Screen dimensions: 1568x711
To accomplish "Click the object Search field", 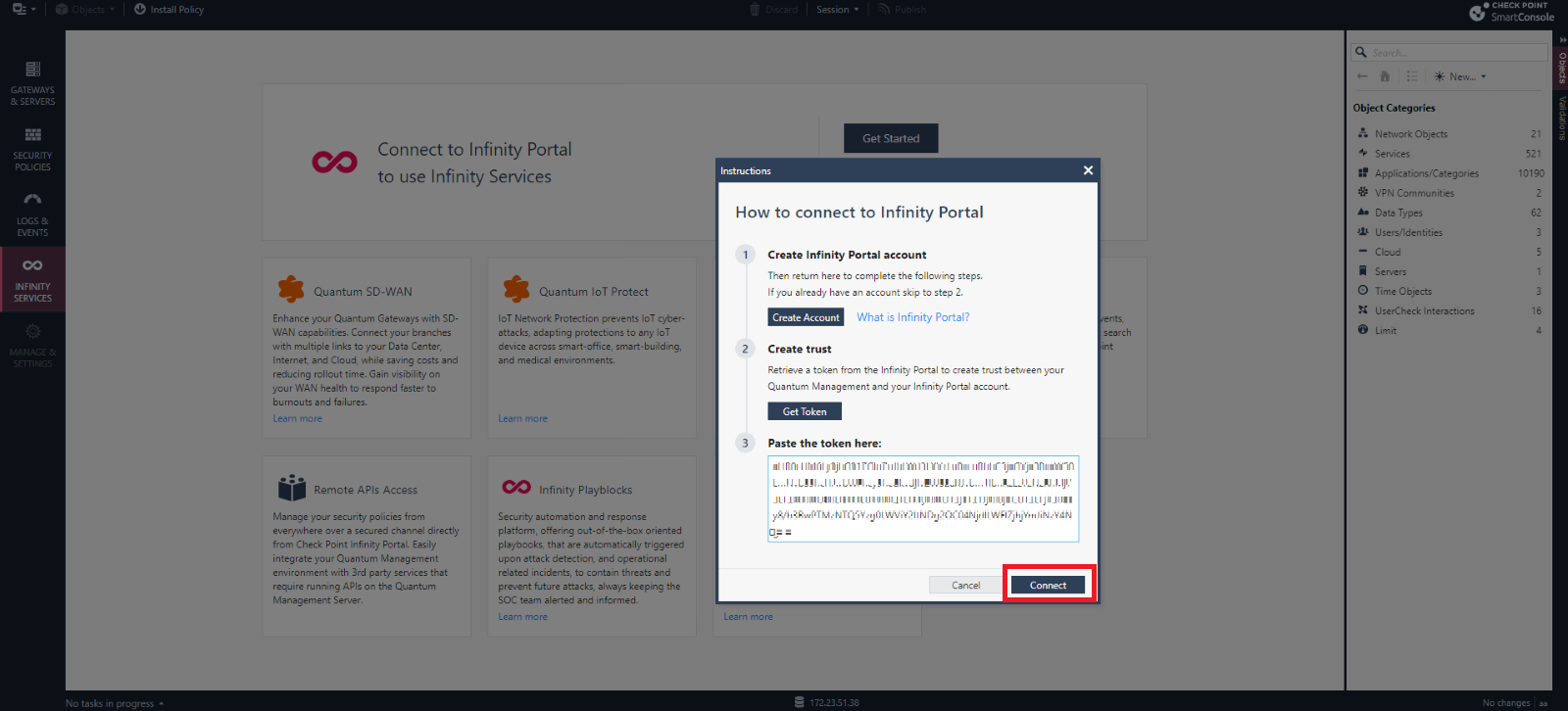I will [x=1449, y=52].
